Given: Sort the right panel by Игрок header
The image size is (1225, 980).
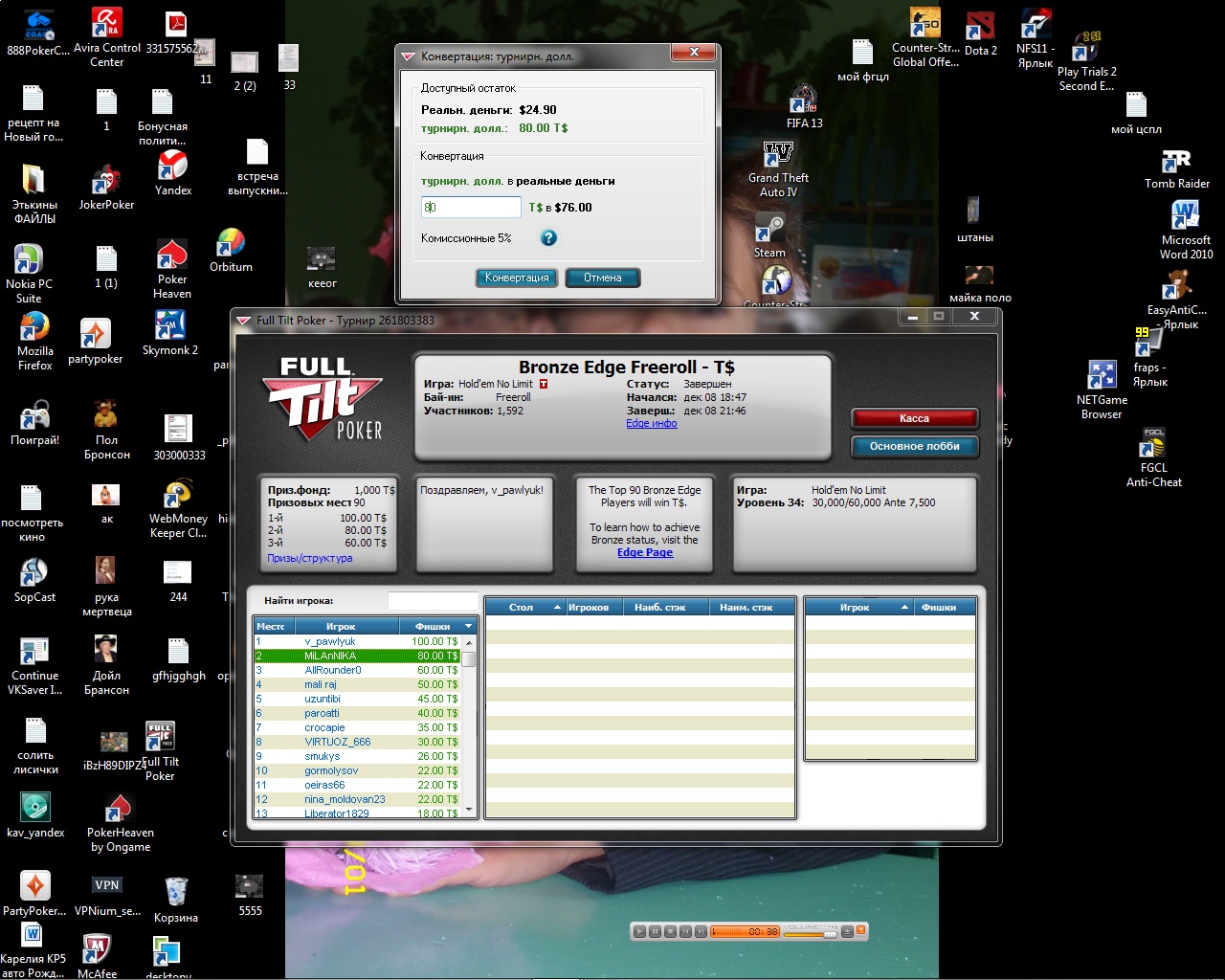Looking at the screenshot, I should (858, 607).
